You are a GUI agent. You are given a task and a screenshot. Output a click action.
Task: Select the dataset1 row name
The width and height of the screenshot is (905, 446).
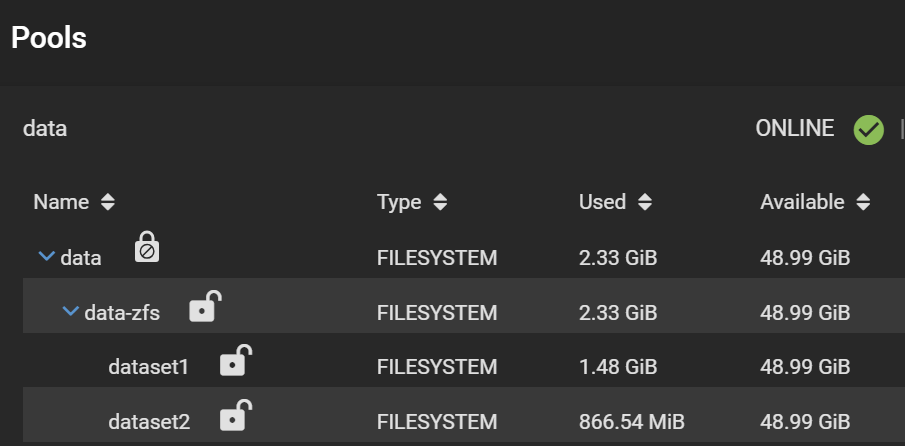pyautogui.click(x=148, y=367)
